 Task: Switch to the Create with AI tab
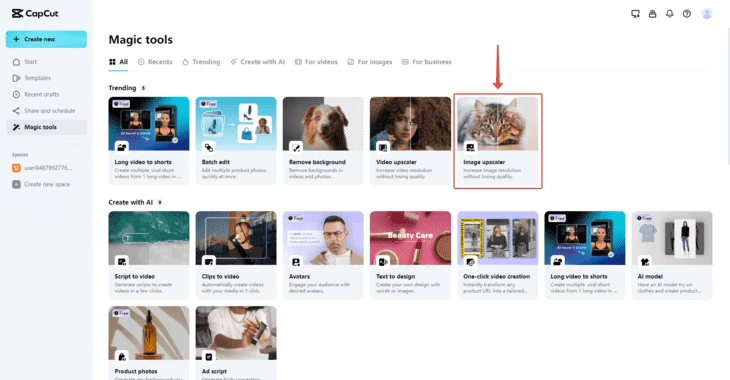[257, 61]
